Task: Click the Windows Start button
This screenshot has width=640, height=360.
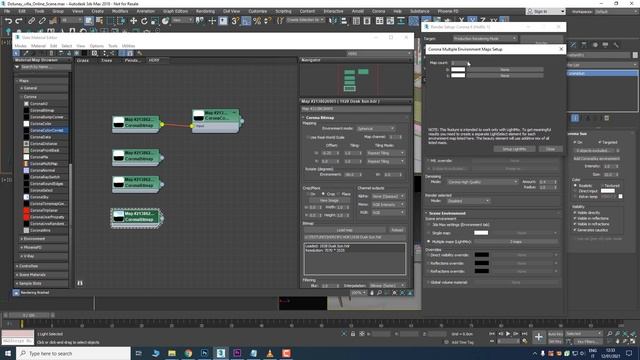Action: click(x=8, y=353)
